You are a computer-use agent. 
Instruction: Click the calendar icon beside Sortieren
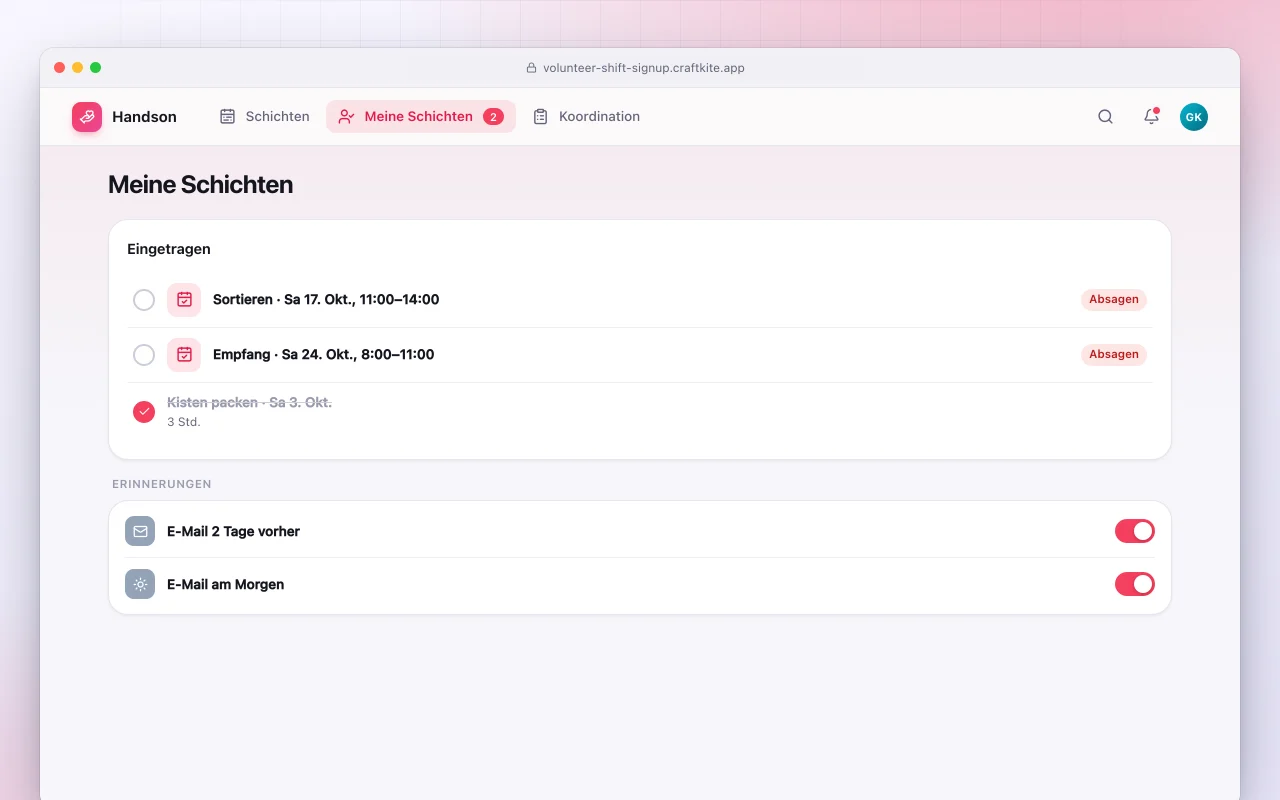(184, 300)
